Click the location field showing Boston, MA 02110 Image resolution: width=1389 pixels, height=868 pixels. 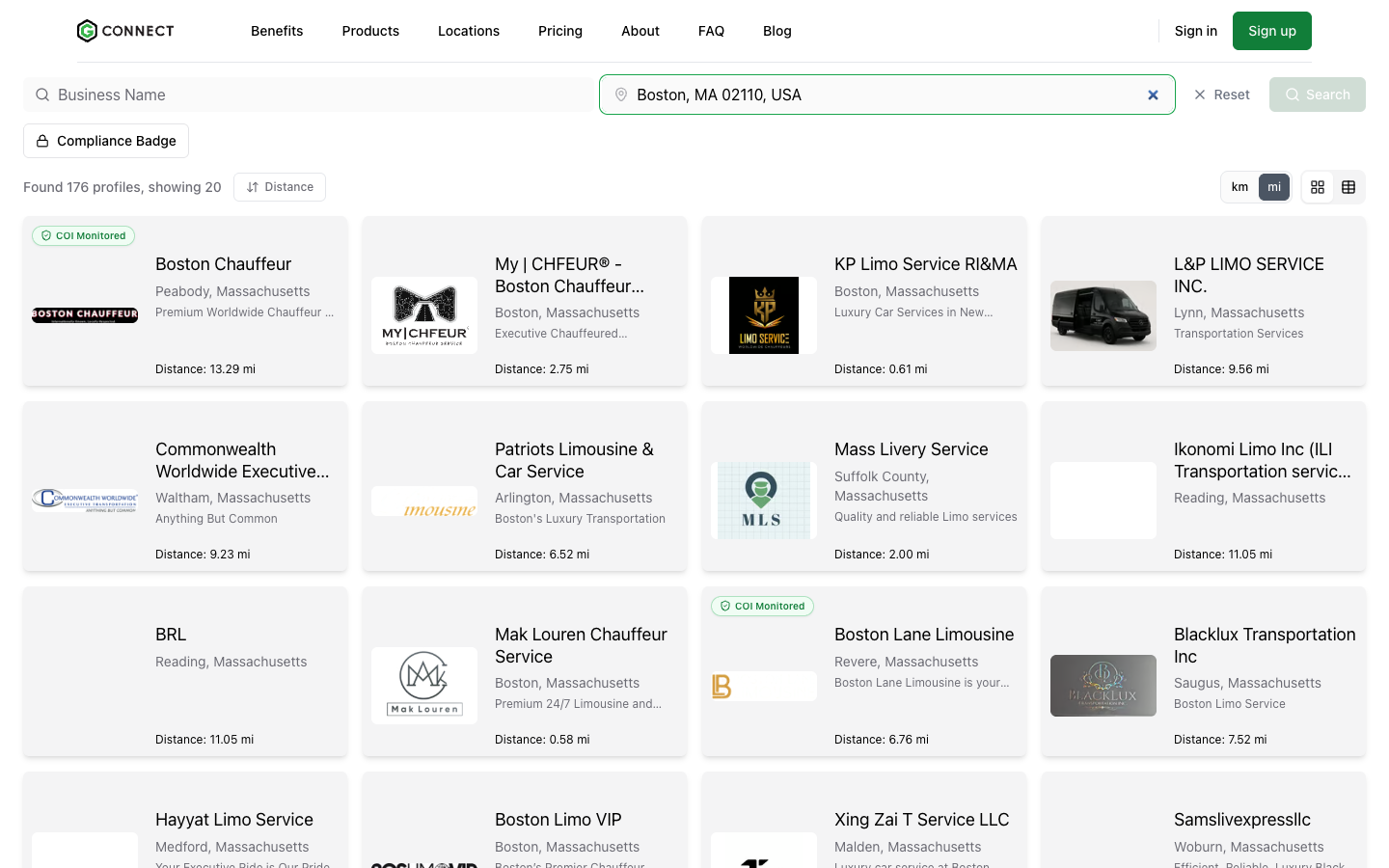[x=887, y=95]
